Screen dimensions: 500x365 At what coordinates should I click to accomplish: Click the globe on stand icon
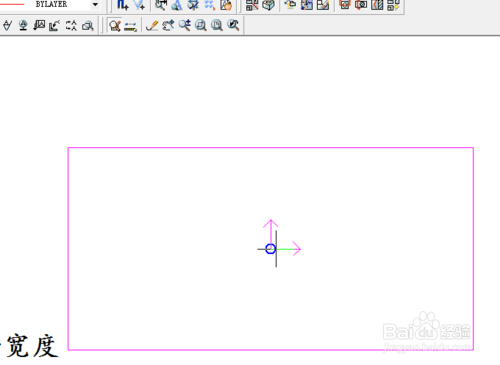(x=23, y=25)
